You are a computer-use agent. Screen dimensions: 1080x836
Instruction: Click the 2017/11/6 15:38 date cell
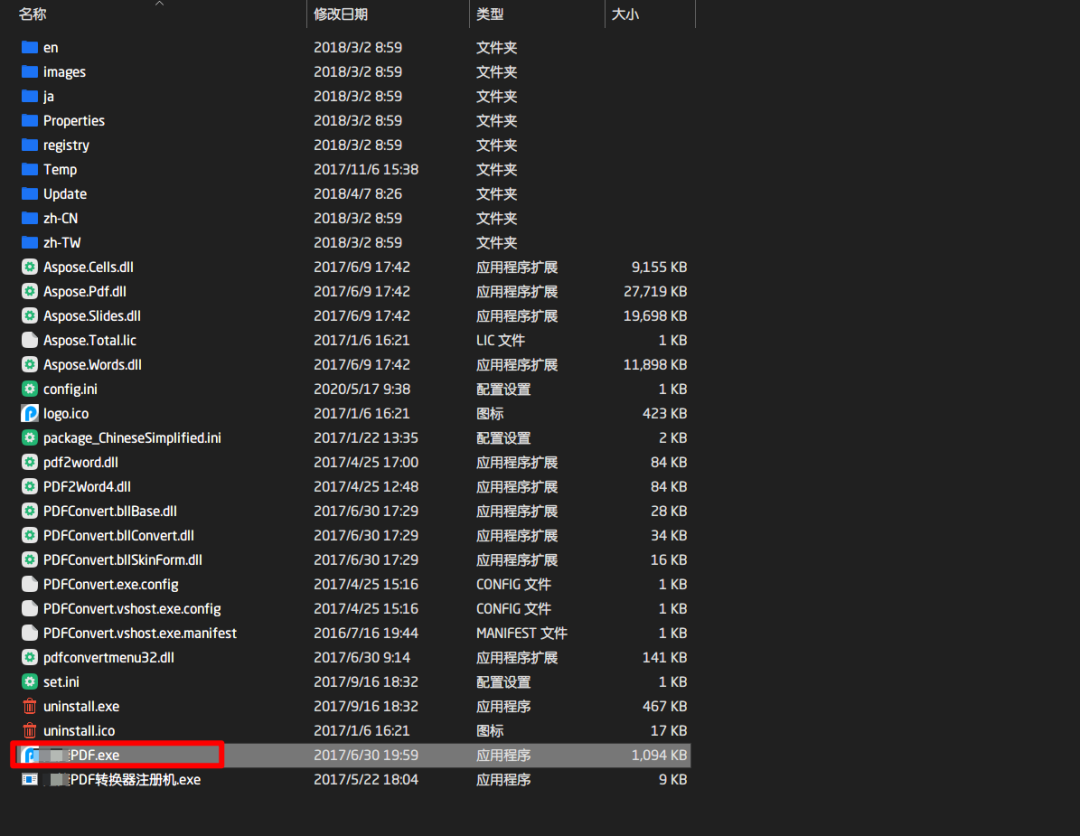[x=366, y=169]
